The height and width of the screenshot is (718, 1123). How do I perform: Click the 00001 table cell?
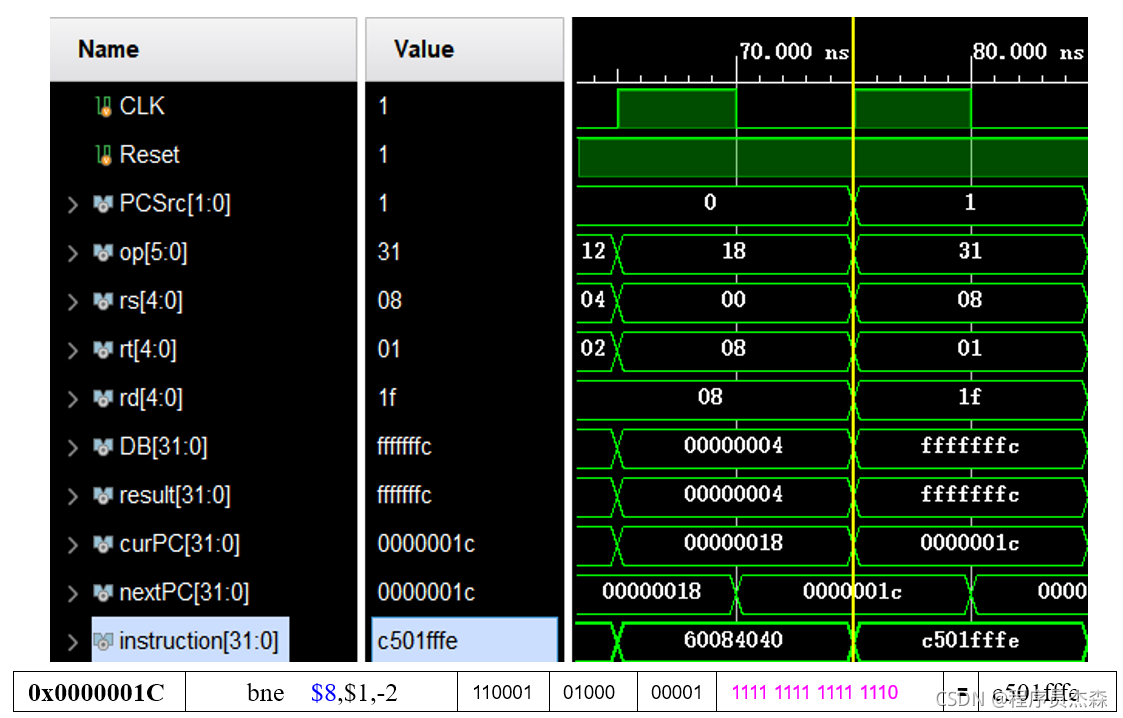point(677,692)
